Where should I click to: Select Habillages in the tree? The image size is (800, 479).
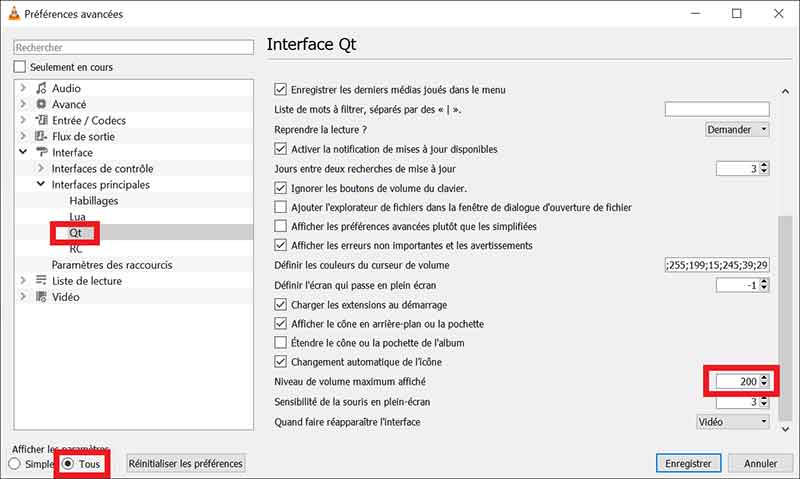click(94, 200)
